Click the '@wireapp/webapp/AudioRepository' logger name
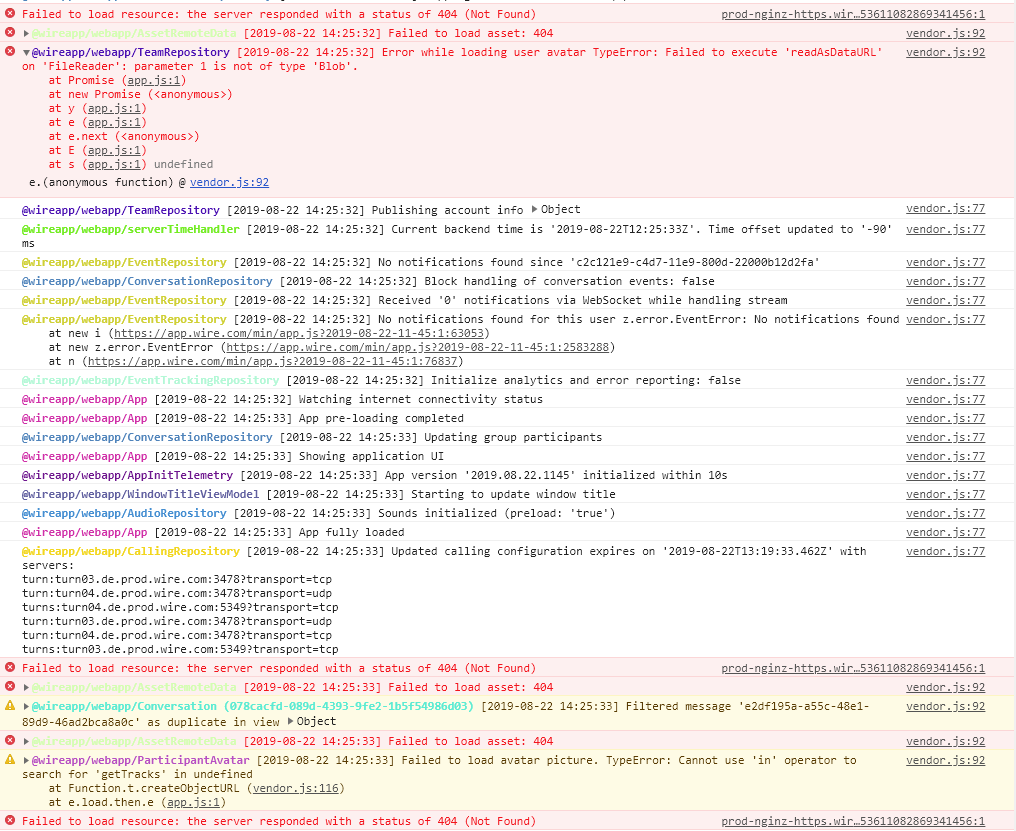 pyautogui.click(x=124, y=513)
